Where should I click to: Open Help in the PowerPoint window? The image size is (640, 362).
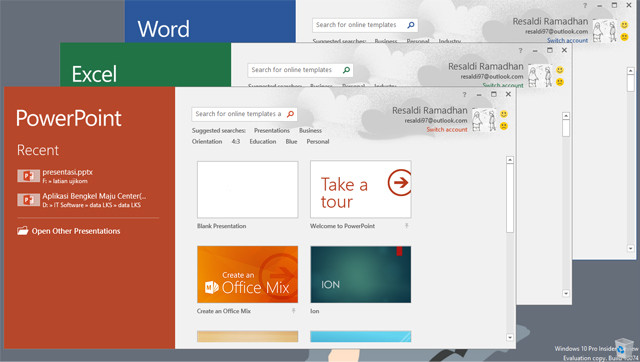464,95
